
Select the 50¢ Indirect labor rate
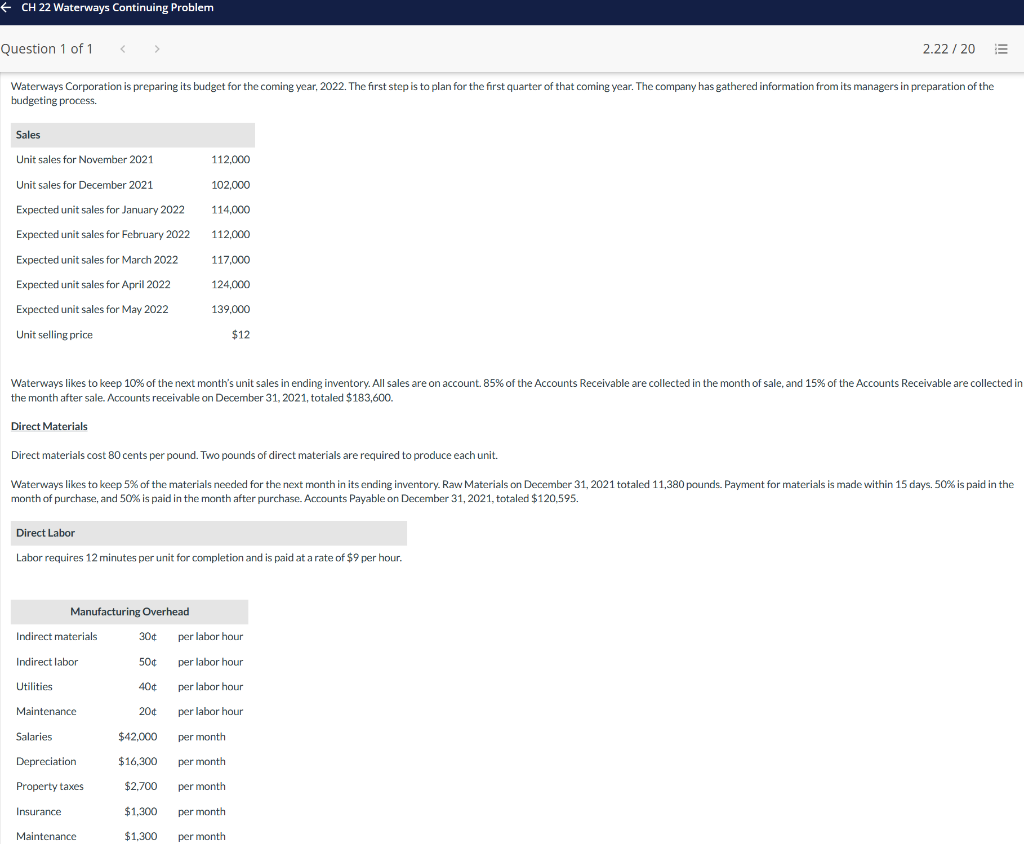coord(148,662)
